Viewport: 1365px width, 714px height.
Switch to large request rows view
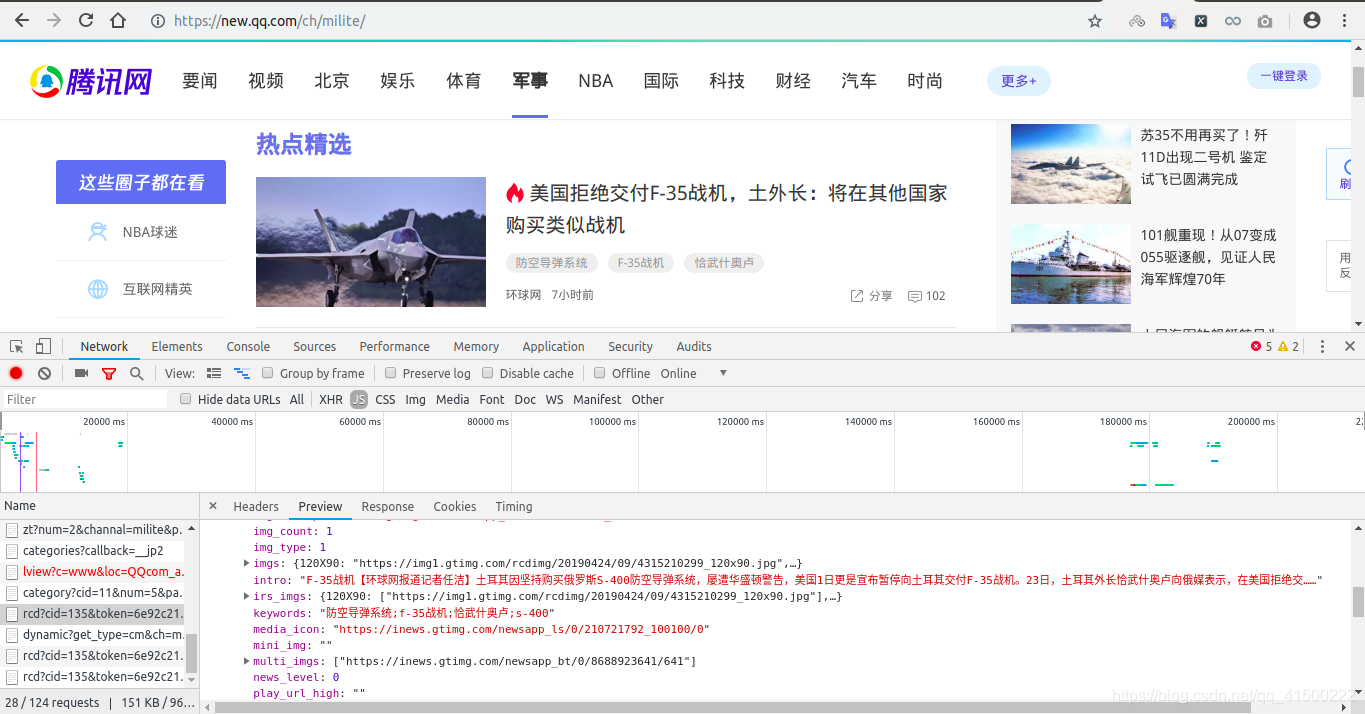pos(213,373)
